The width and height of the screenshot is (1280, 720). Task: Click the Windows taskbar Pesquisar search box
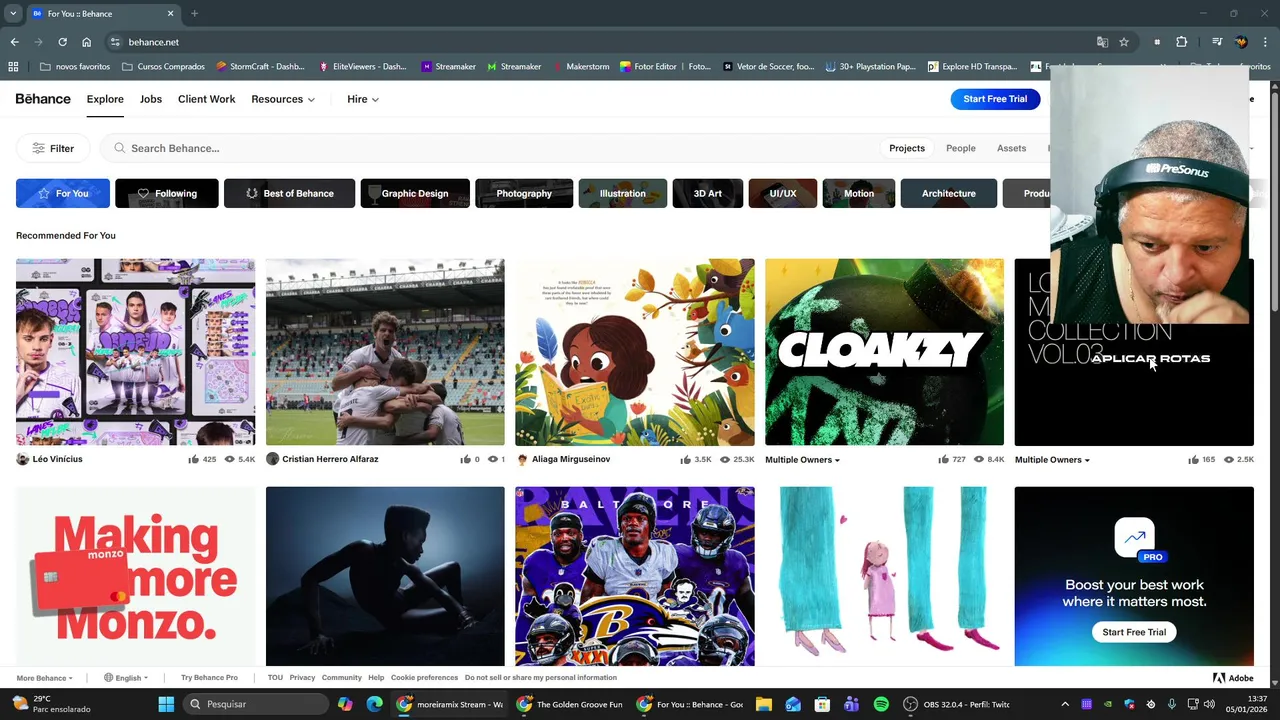tap(256, 704)
